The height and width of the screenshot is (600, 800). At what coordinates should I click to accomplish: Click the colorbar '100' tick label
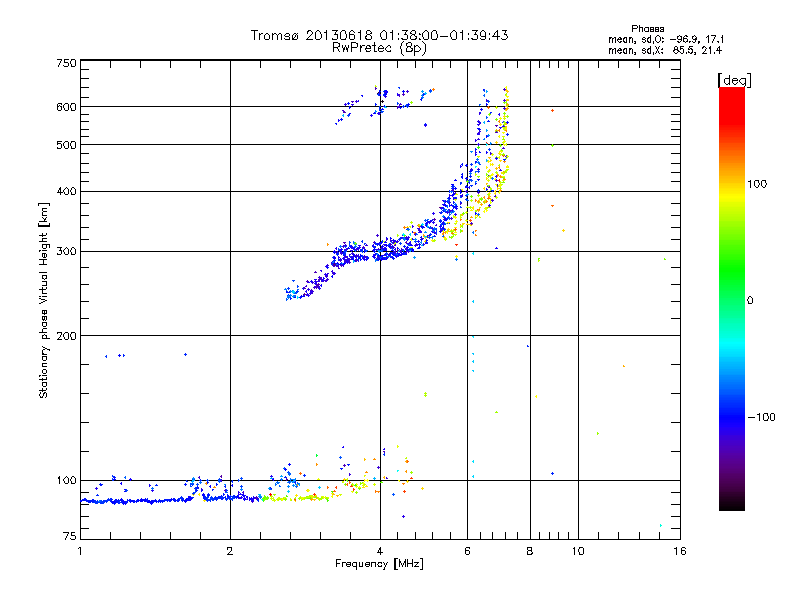point(757,184)
